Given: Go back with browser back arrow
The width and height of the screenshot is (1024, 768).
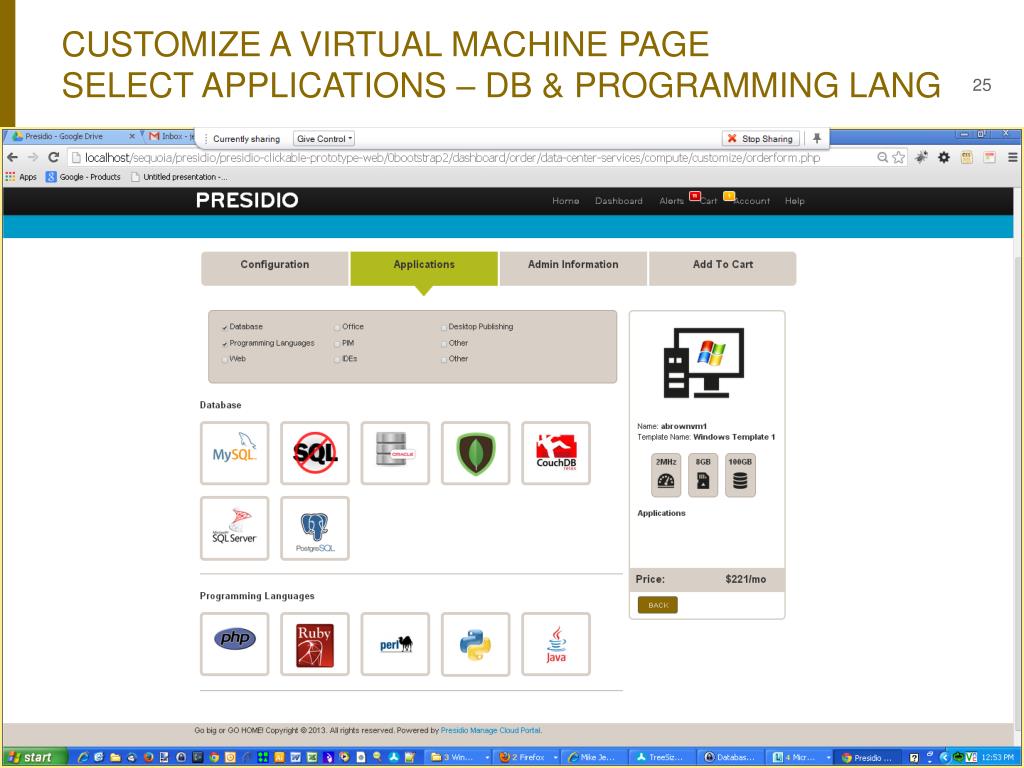Looking at the screenshot, I should click(x=12, y=157).
